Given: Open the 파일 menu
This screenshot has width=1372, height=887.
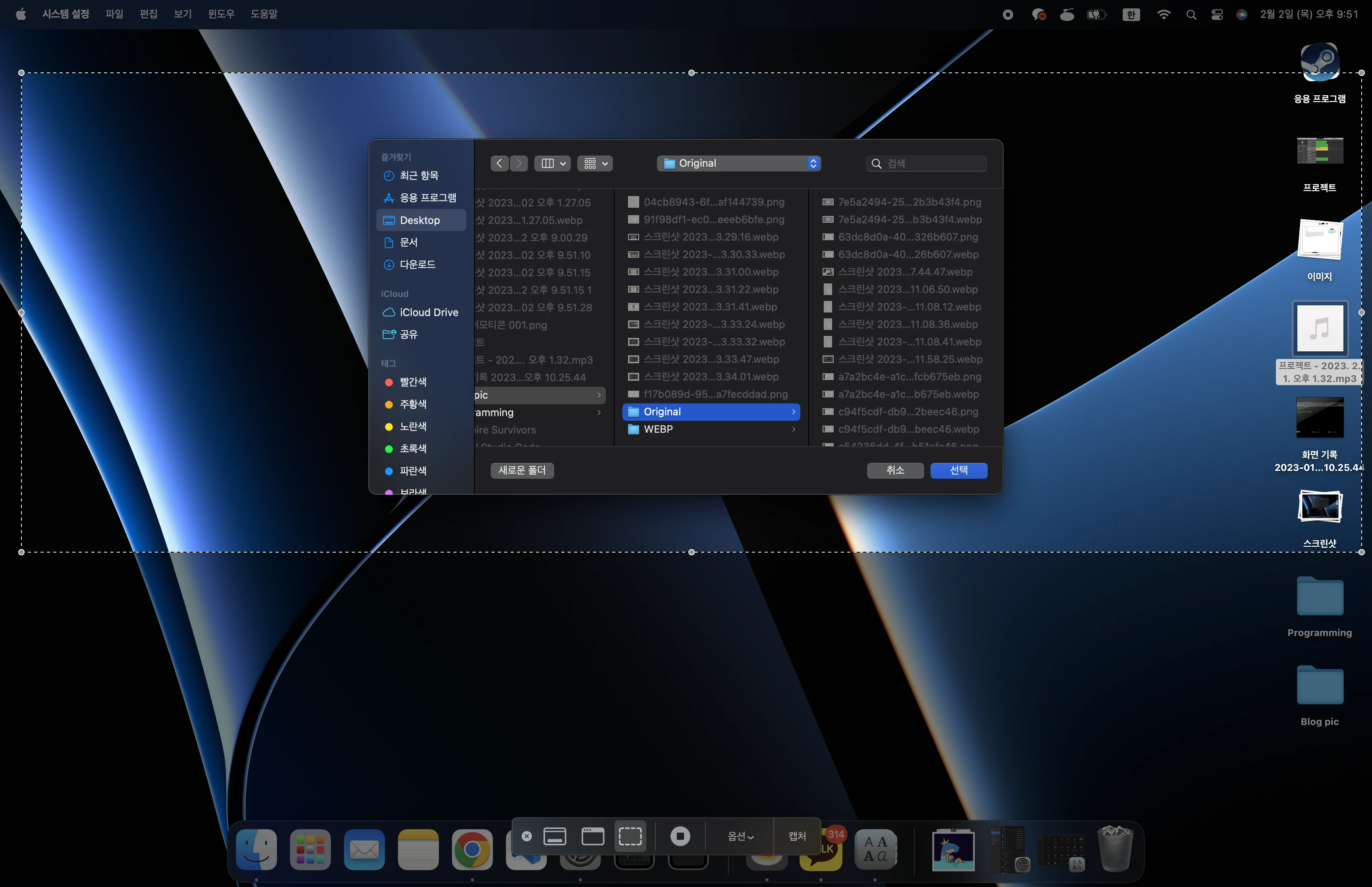Looking at the screenshot, I should tap(115, 14).
